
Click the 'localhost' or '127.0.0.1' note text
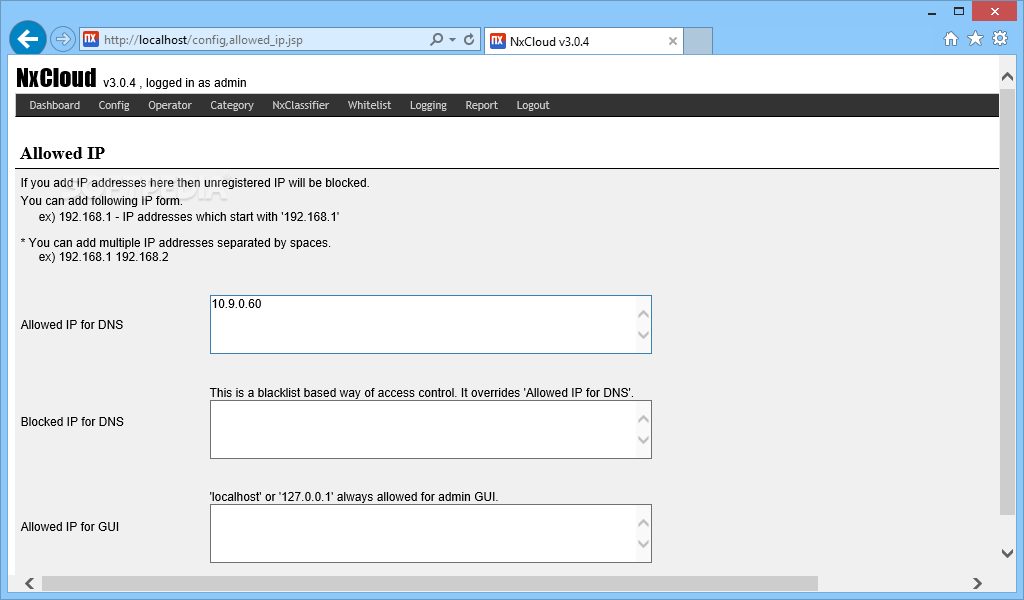pyautogui.click(x=354, y=497)
